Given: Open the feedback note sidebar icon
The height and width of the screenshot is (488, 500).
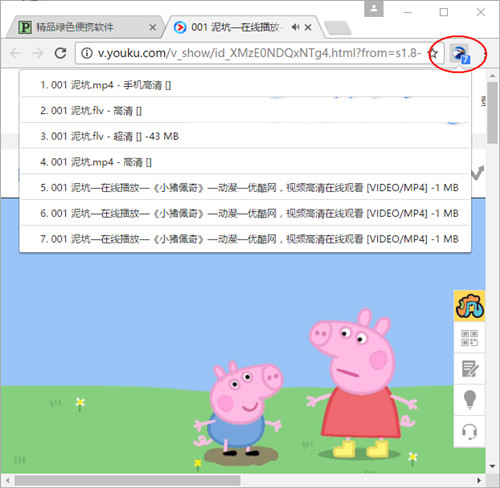Looking at the screenshot, I should 469,369.
